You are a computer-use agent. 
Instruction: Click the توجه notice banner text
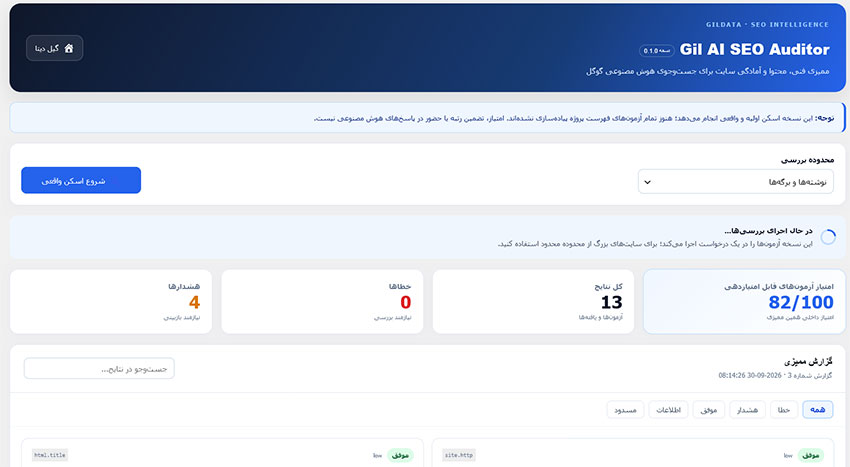pos(574,118)
